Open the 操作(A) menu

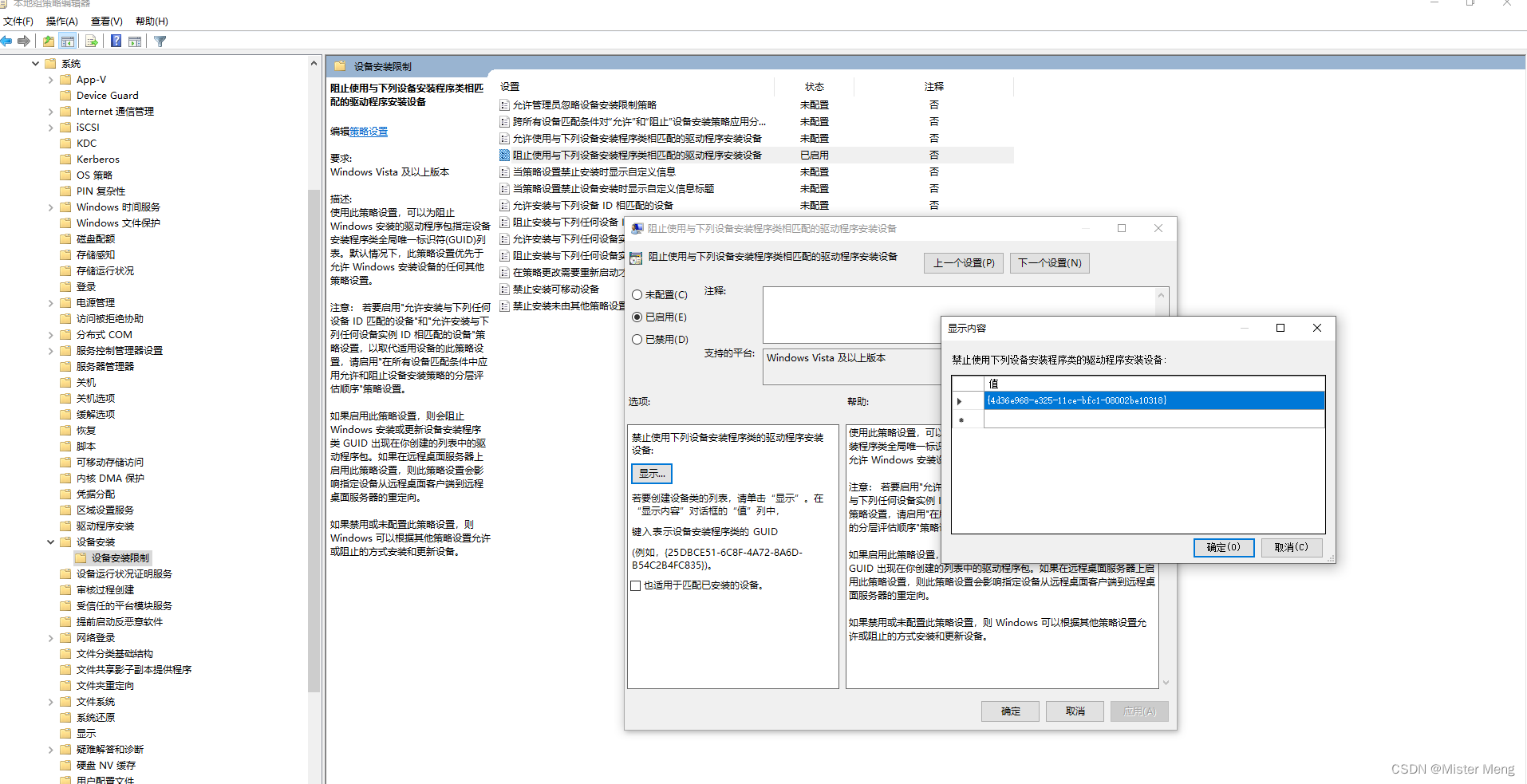[x=61, y=22]
